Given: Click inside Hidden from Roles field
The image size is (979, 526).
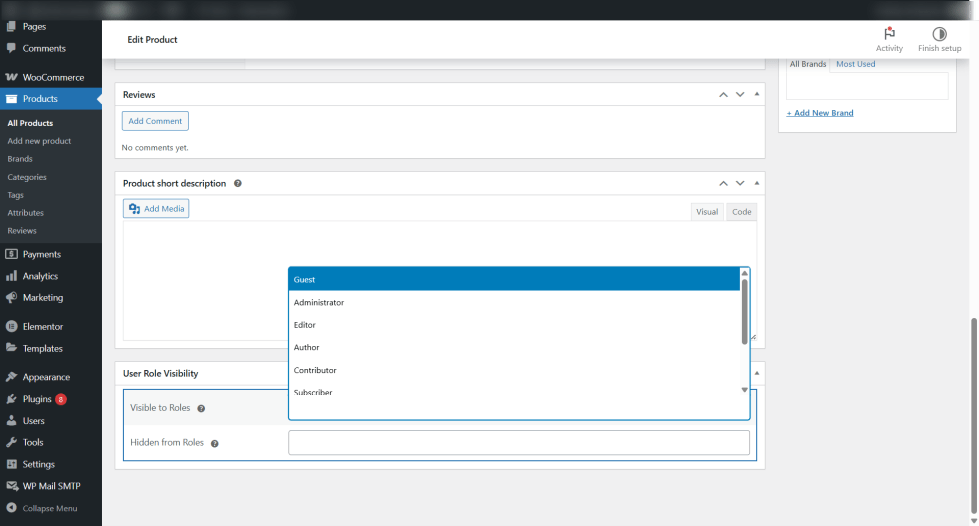Looking at the screenshot, I should (x=519, y=442).
